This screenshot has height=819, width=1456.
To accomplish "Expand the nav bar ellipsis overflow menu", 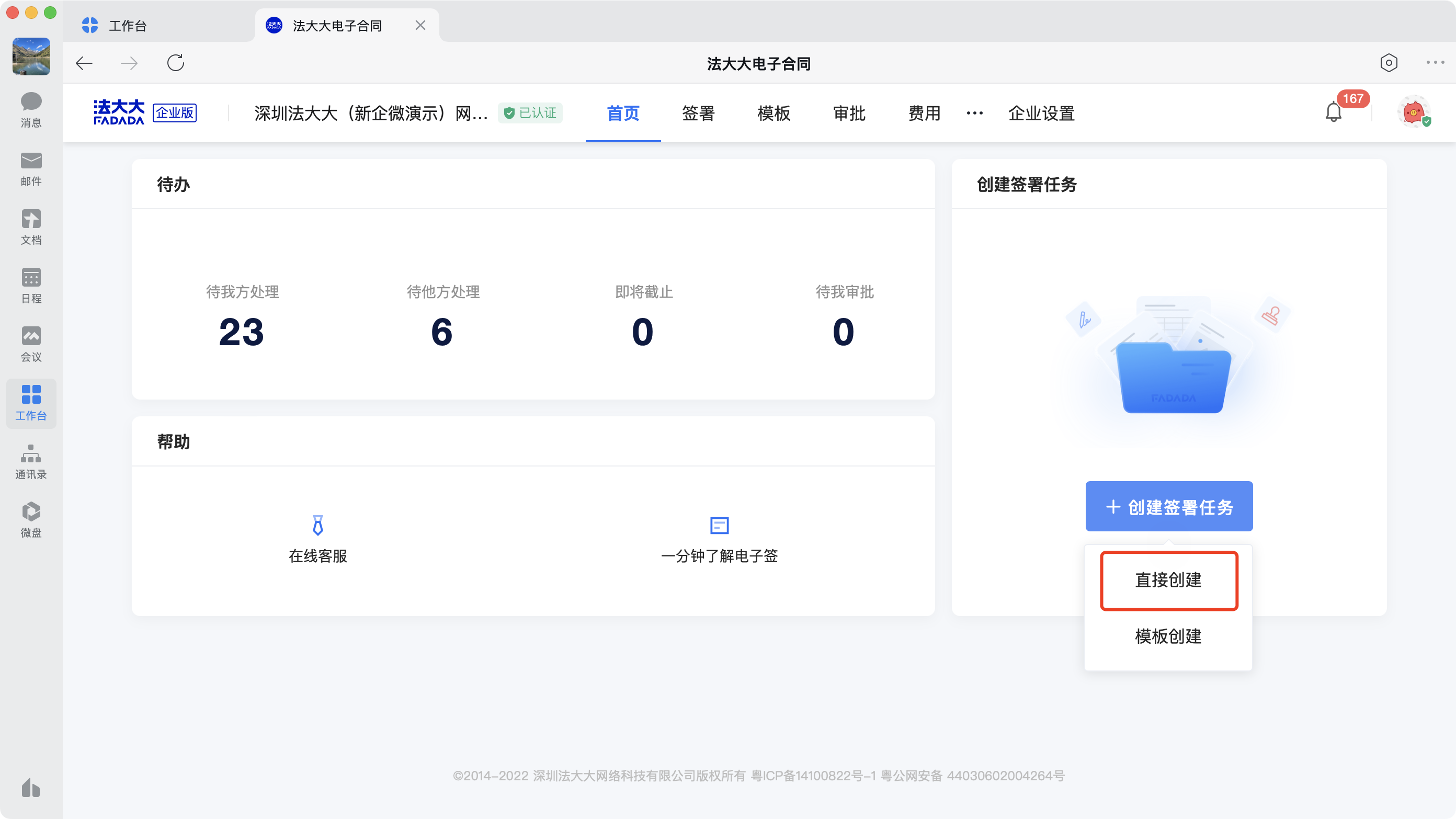I will (x=974, y=113).
